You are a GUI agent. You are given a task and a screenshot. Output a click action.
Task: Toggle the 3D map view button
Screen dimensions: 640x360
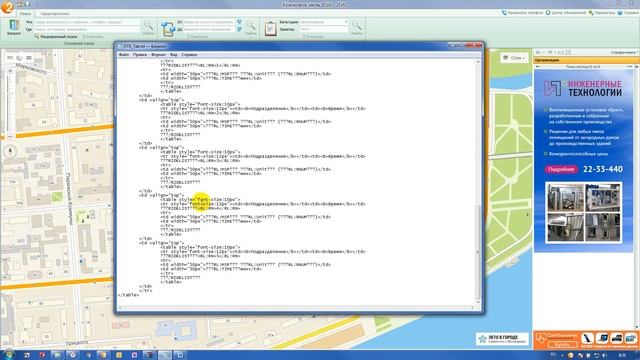point(29,58)
